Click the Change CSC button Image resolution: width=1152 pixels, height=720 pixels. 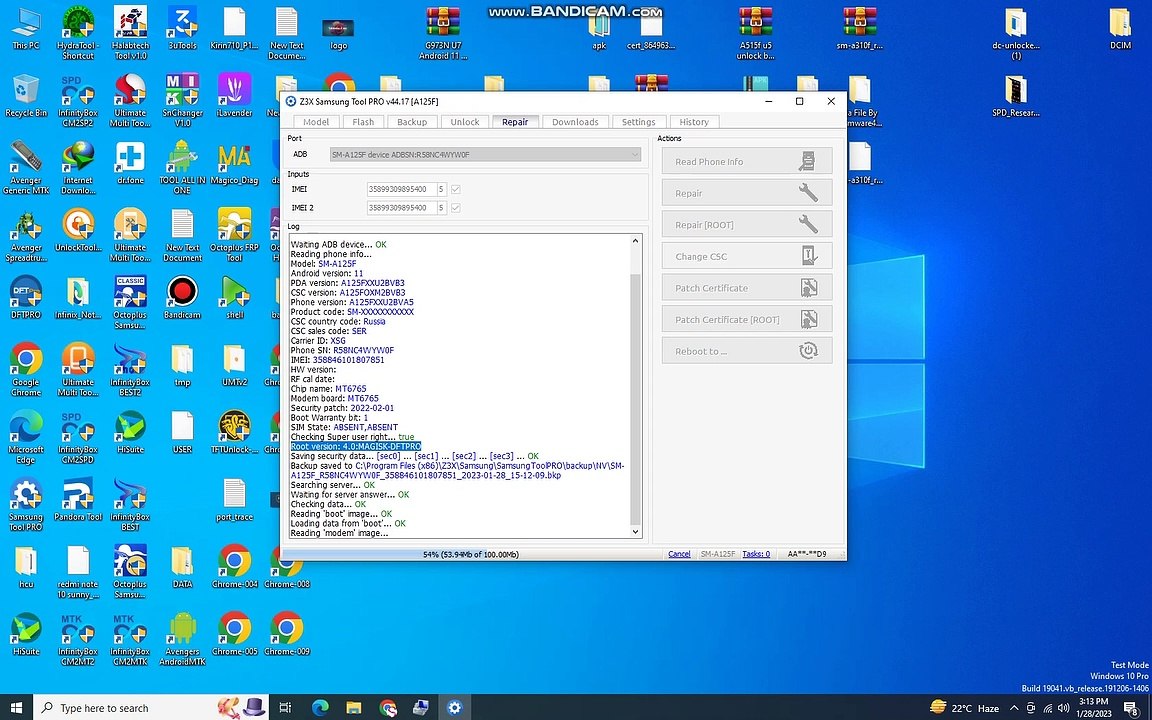click(x=746, y=256)
